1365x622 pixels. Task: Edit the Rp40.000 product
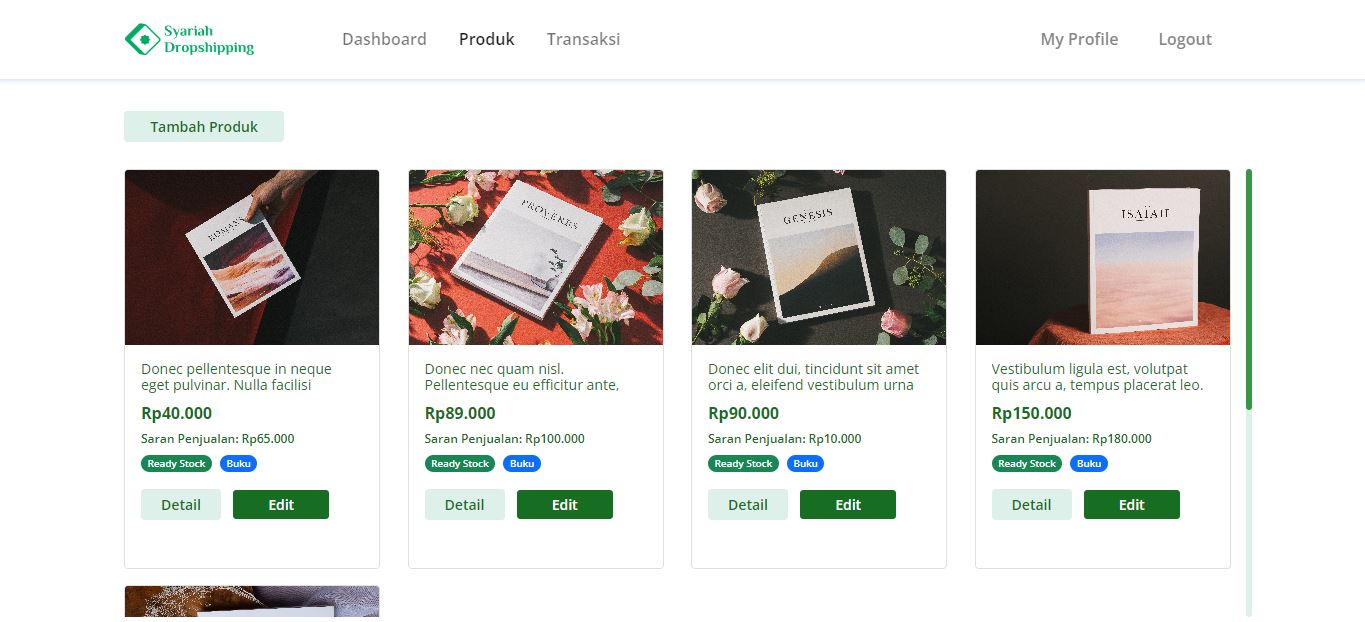click(281, 504)
